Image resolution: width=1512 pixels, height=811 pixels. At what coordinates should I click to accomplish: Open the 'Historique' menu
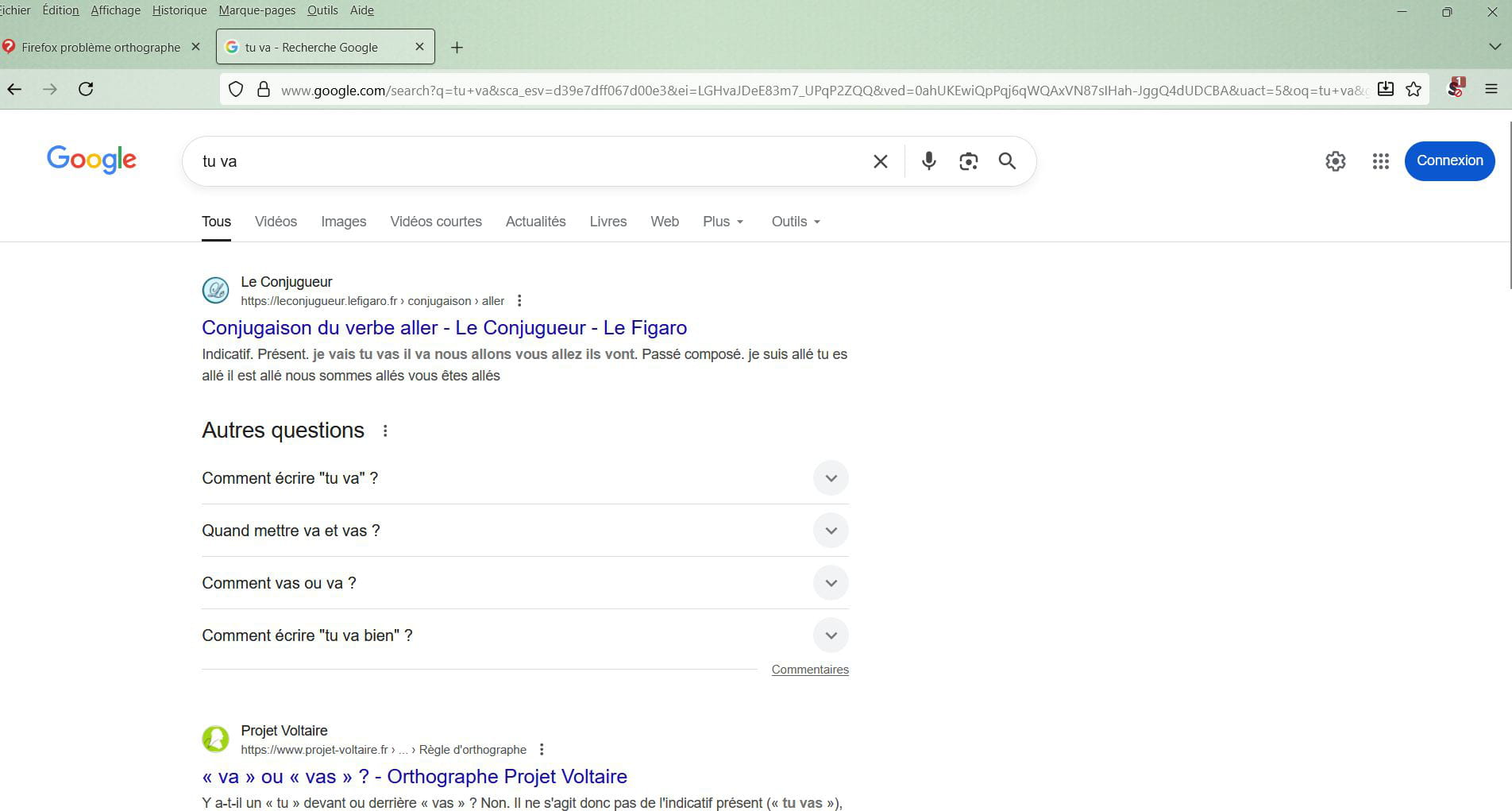point(179,10)
